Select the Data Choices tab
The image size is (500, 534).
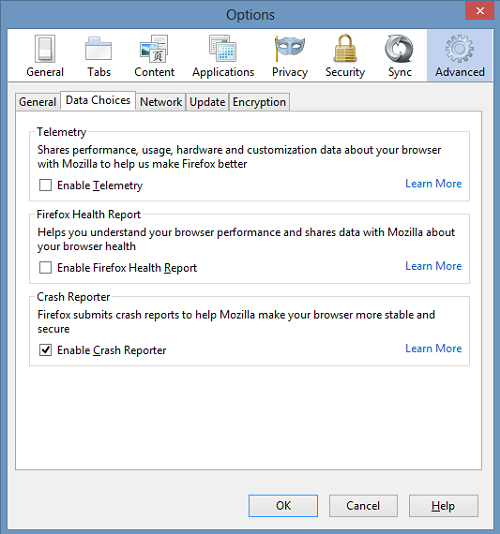(x=98, y=100)
